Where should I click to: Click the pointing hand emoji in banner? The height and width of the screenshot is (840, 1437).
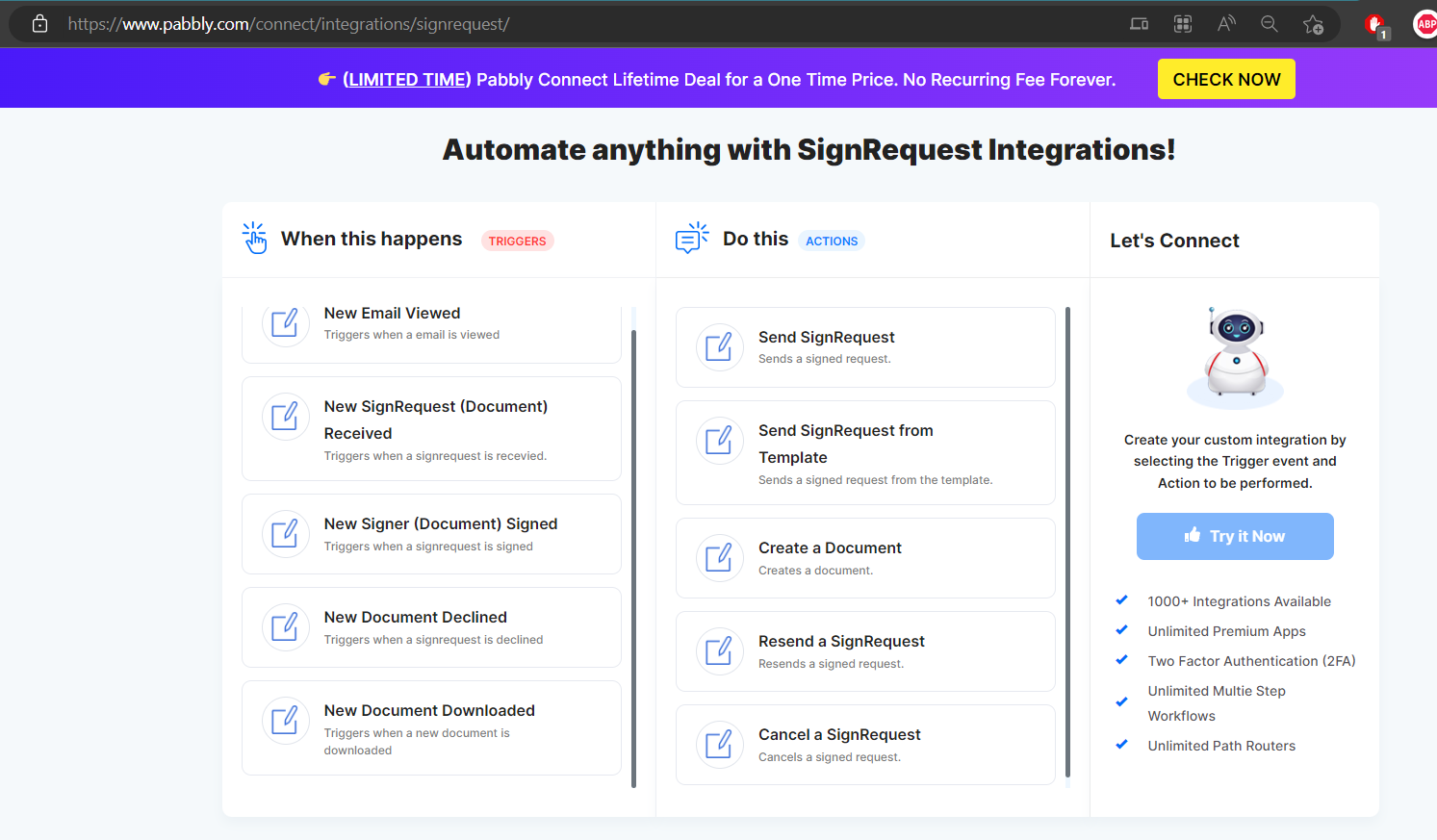[x=327, y=79]
